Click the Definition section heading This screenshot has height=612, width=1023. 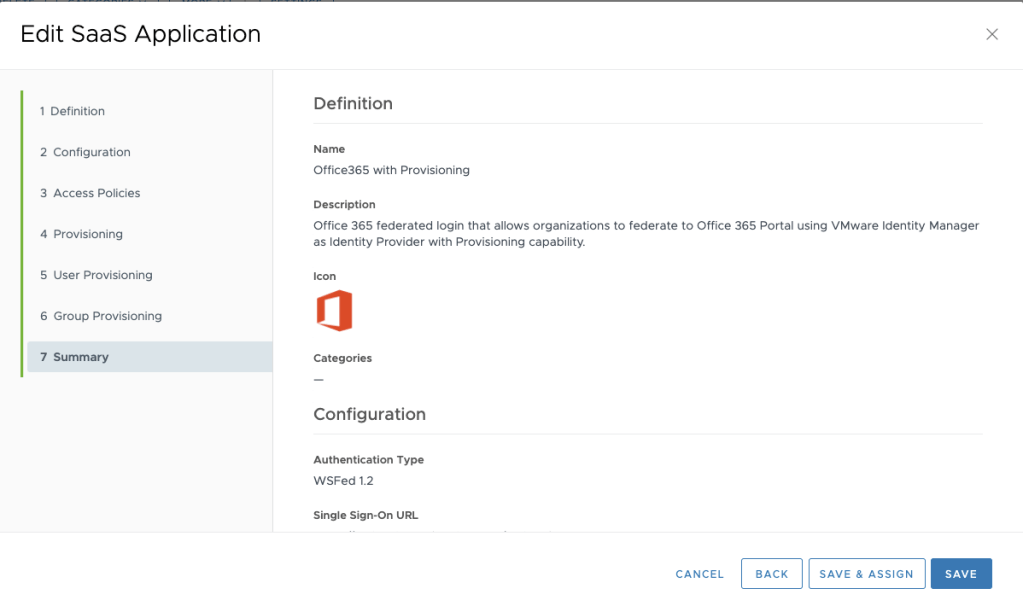tap(353, 104)
